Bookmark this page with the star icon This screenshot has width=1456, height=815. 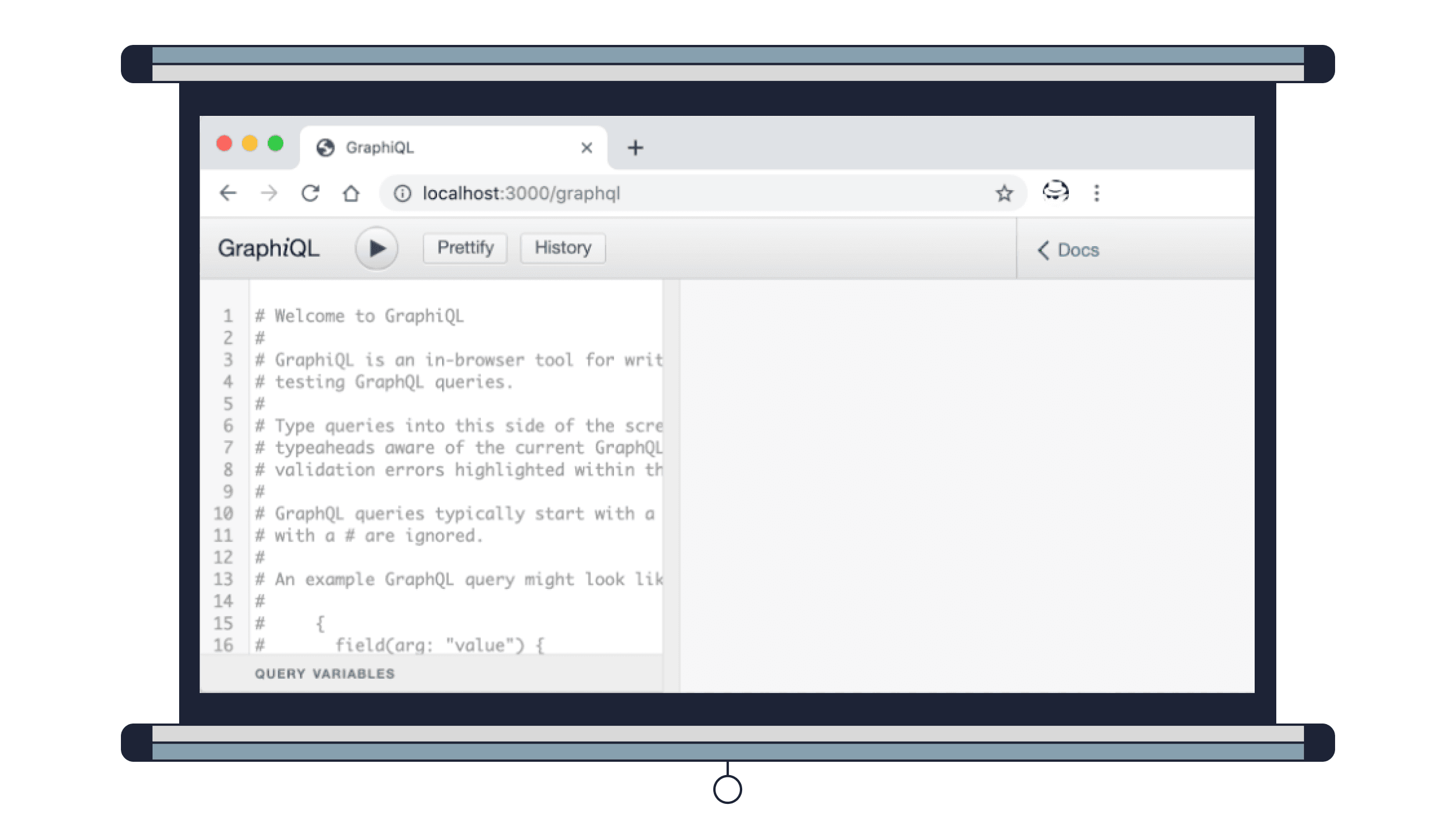click(1005, 193)
